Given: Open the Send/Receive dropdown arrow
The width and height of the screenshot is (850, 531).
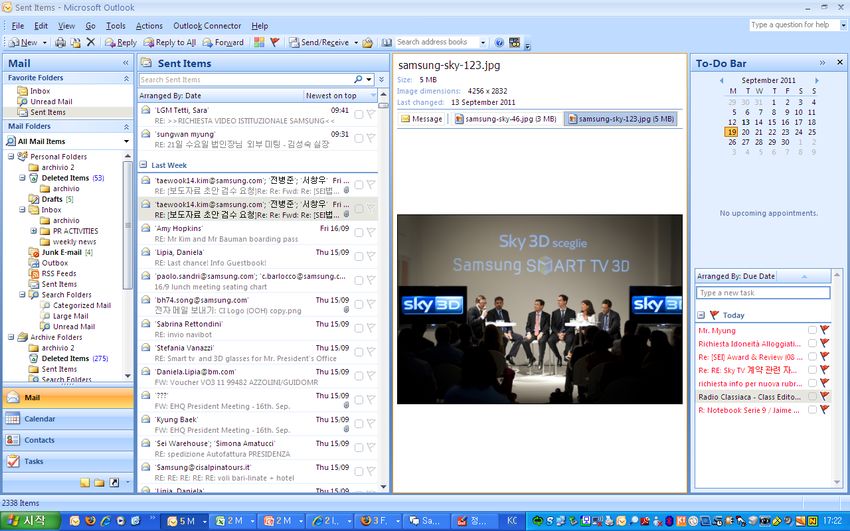Looking at the screenshot, I should (x=356, y=42).
